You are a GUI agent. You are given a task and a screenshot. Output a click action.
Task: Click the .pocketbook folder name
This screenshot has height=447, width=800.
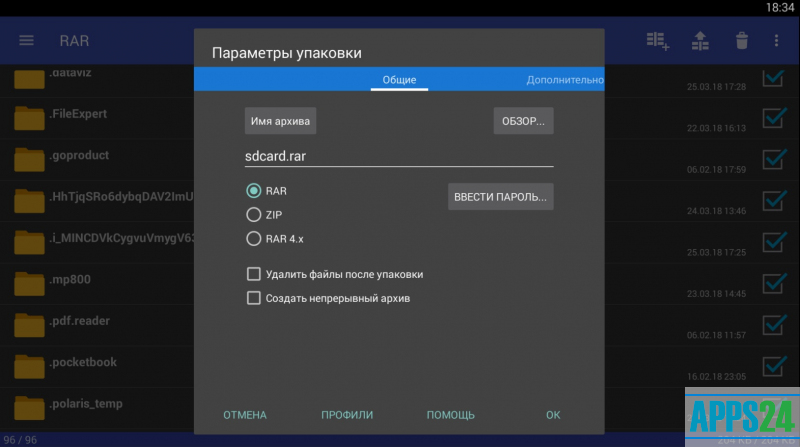(x=83, y=362)
